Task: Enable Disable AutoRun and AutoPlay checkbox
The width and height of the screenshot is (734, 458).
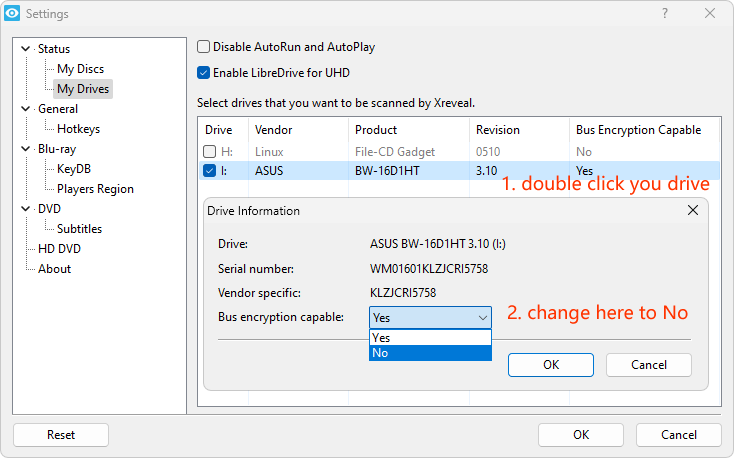Action: [x=204, y=47]
